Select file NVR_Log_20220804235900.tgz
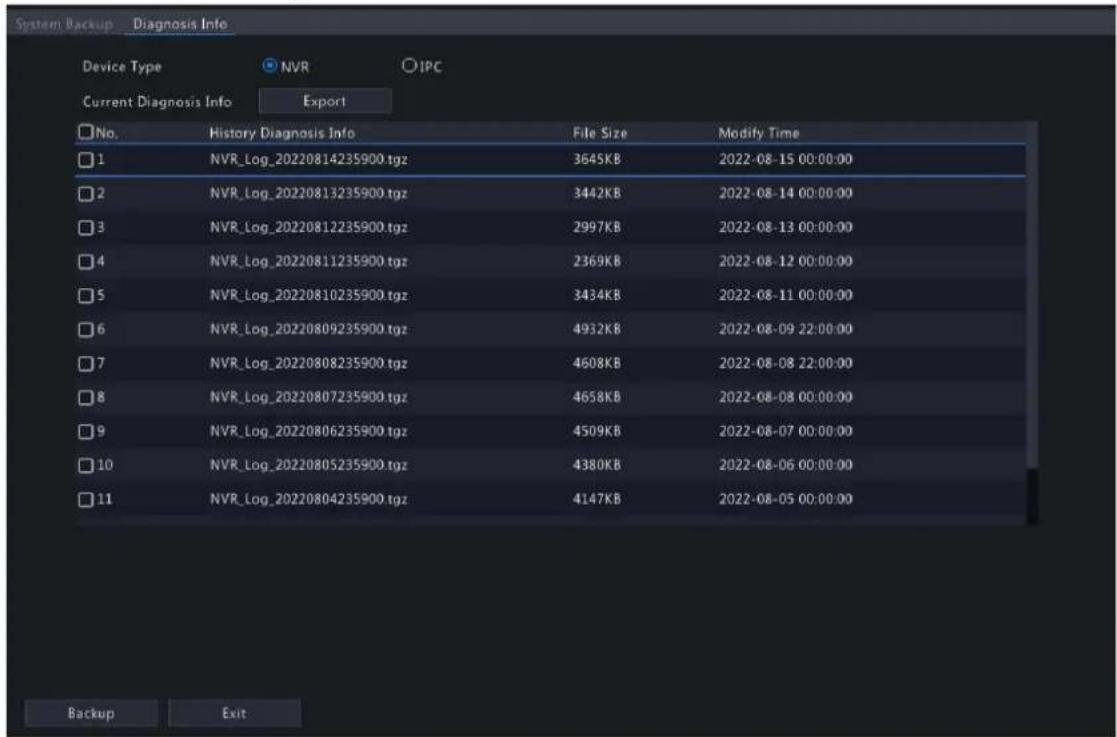1117x737 pixels. pos(308,499)
